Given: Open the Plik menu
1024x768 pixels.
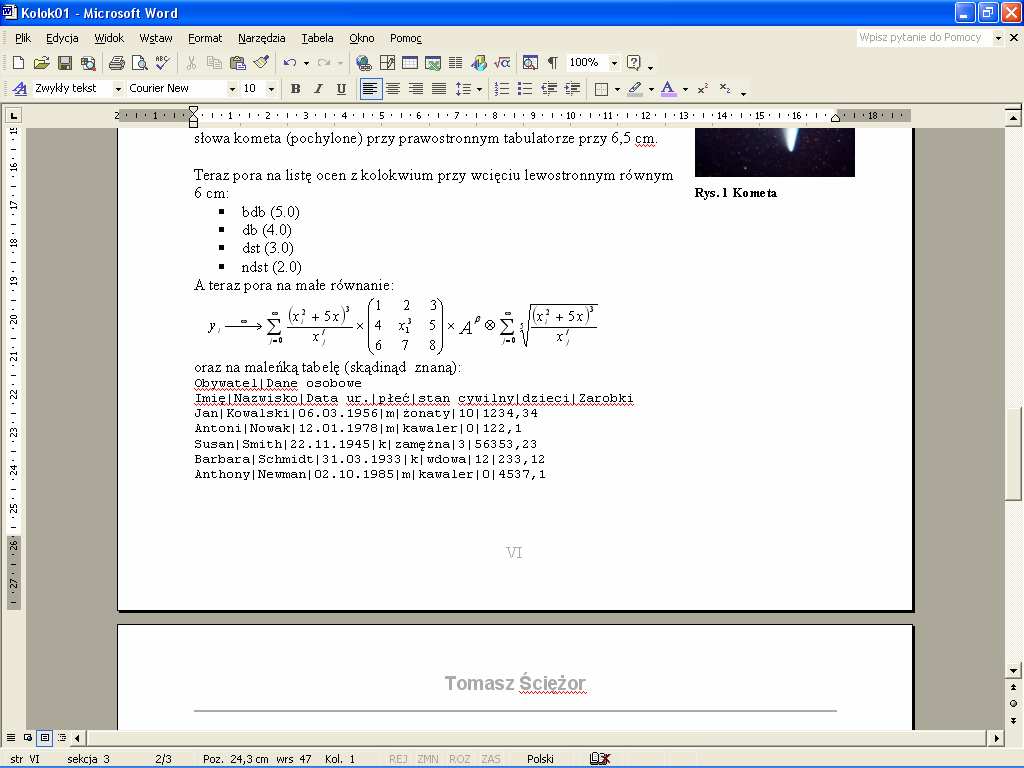Looking at the screenshot, I should pyautogui.click(x=23, y=38).
